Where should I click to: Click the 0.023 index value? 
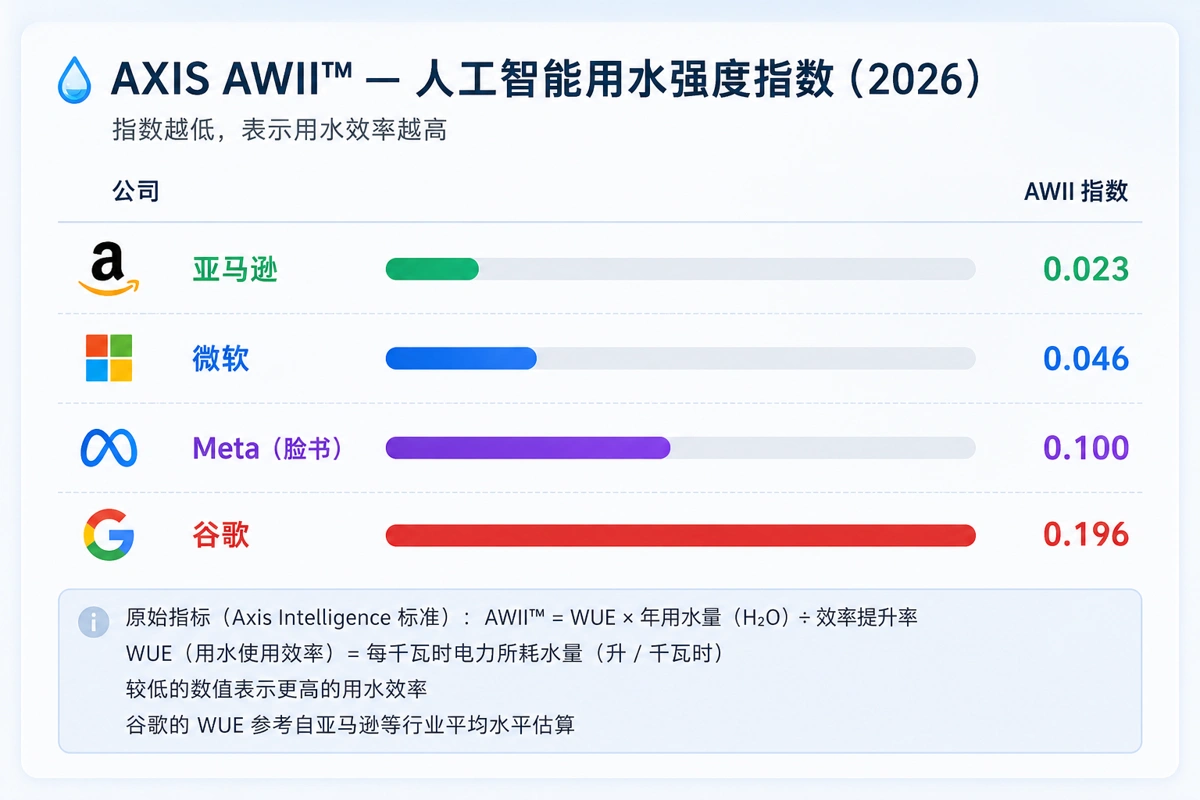coord(1086,269)
